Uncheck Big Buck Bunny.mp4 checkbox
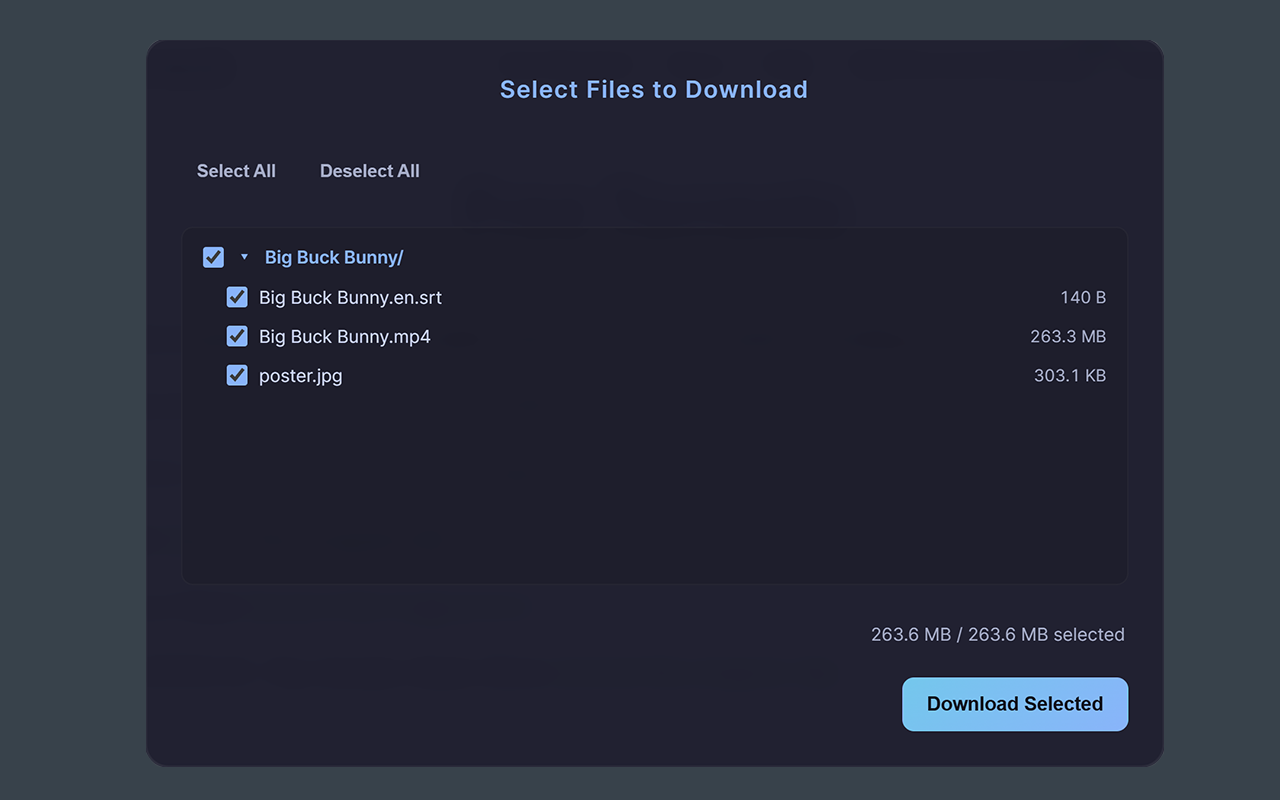This screenshot has height=800, width=1280. tap(237, 336)
